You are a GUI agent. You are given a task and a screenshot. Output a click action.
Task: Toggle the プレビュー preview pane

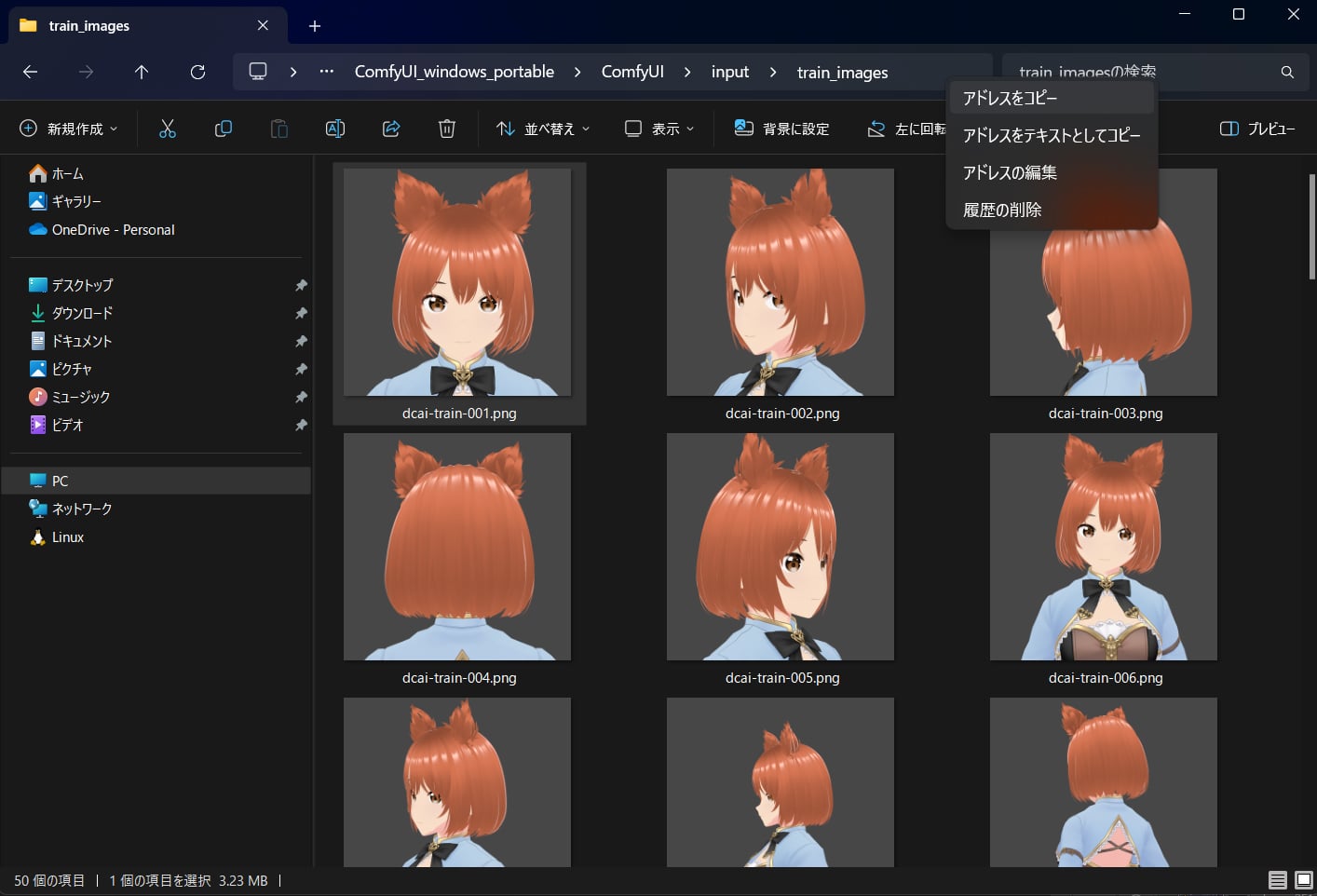click(x=1257, y=129)
